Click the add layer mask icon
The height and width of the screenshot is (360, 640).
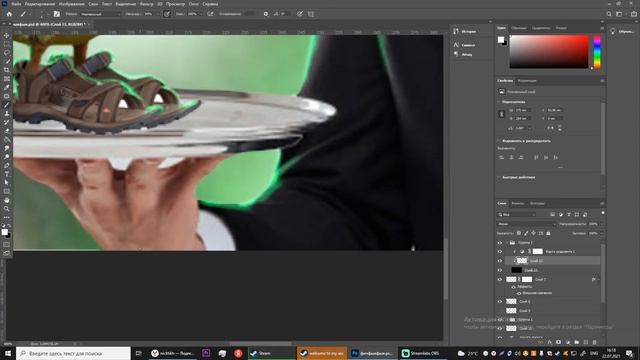coord(558,342)
